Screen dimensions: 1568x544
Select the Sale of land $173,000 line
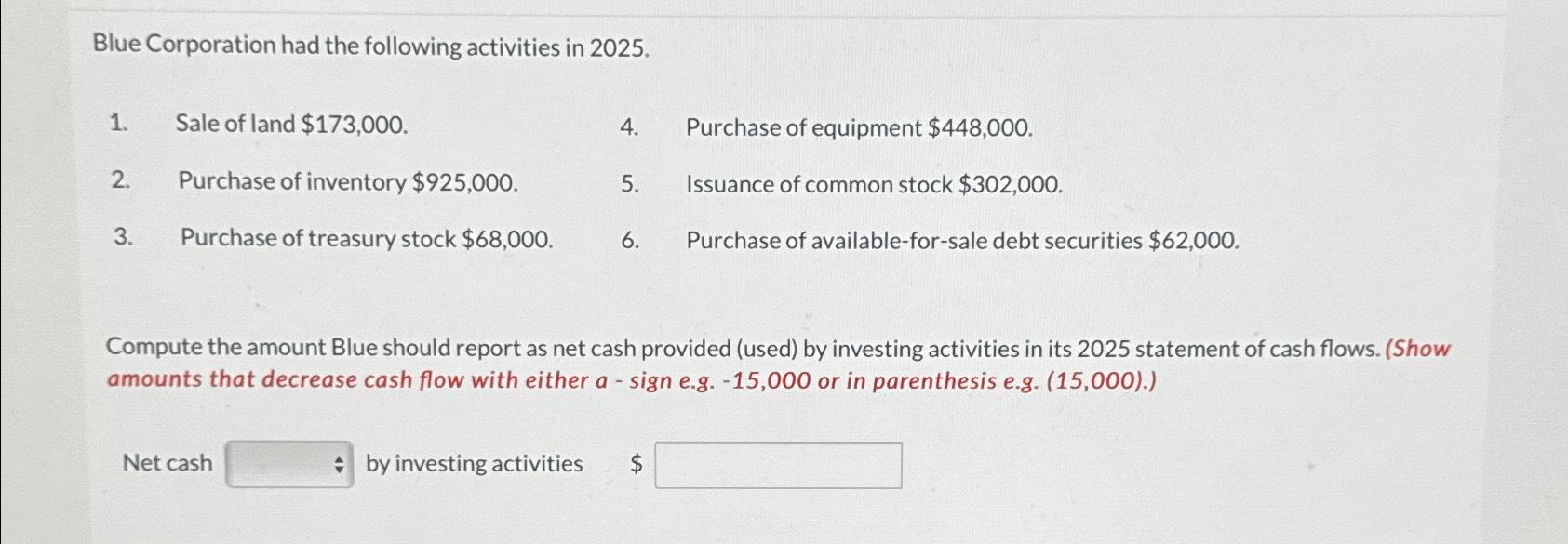291,124
